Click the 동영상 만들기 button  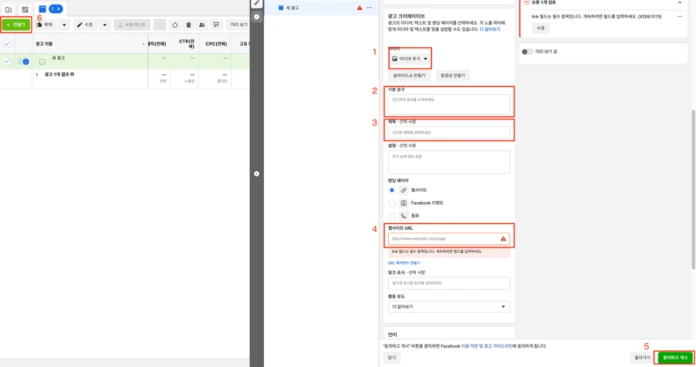[x=453, y=75]
